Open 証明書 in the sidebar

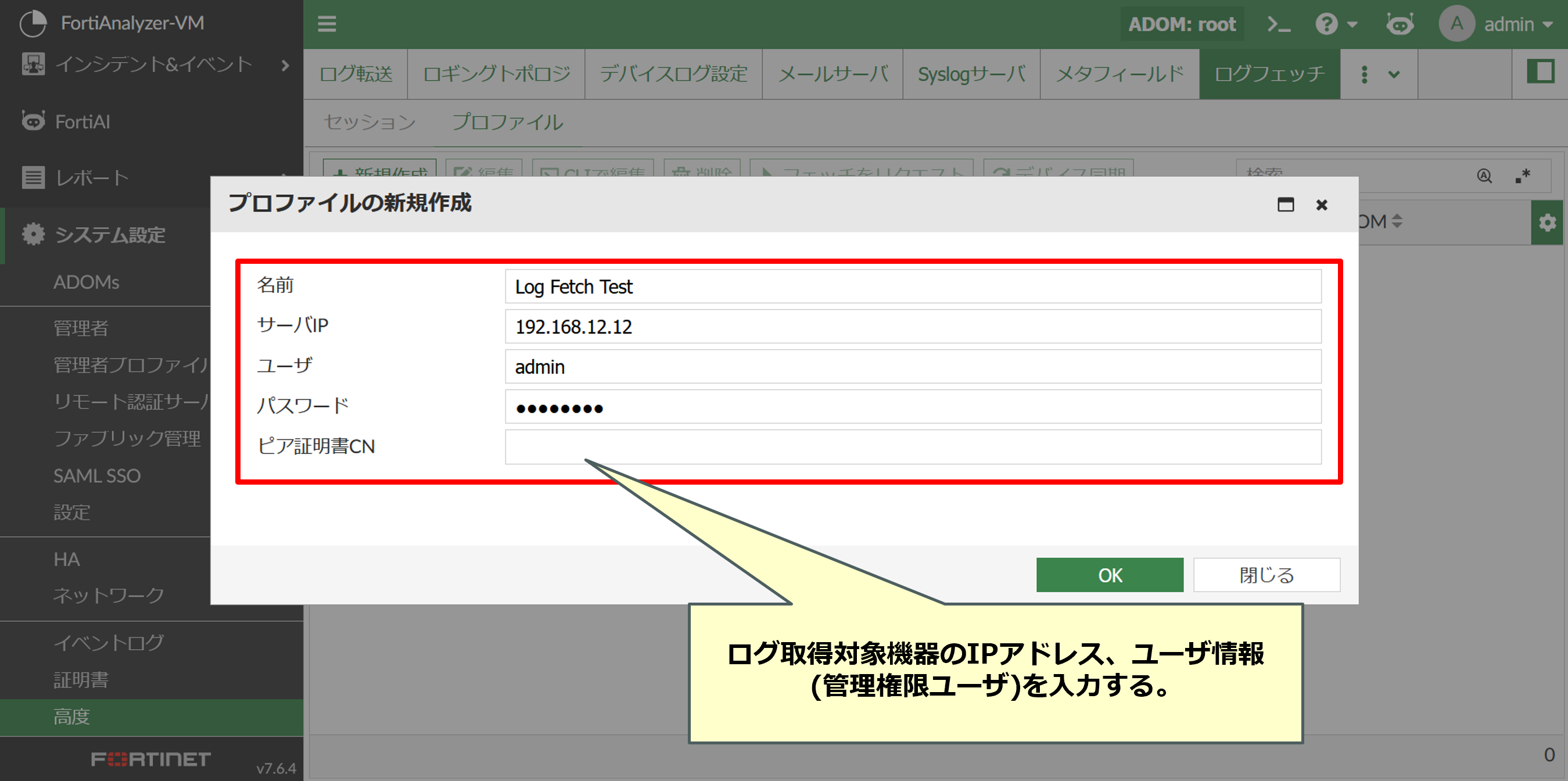81,679
